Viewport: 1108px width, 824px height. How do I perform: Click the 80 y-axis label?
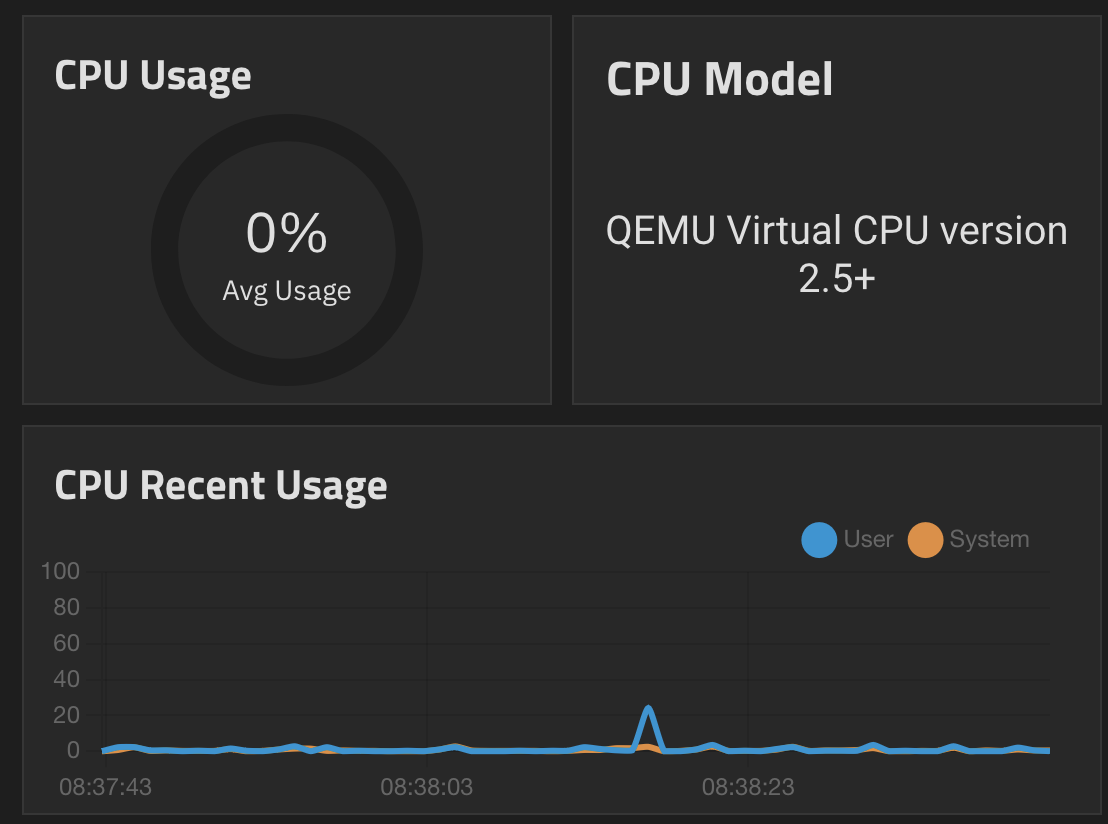66,607
